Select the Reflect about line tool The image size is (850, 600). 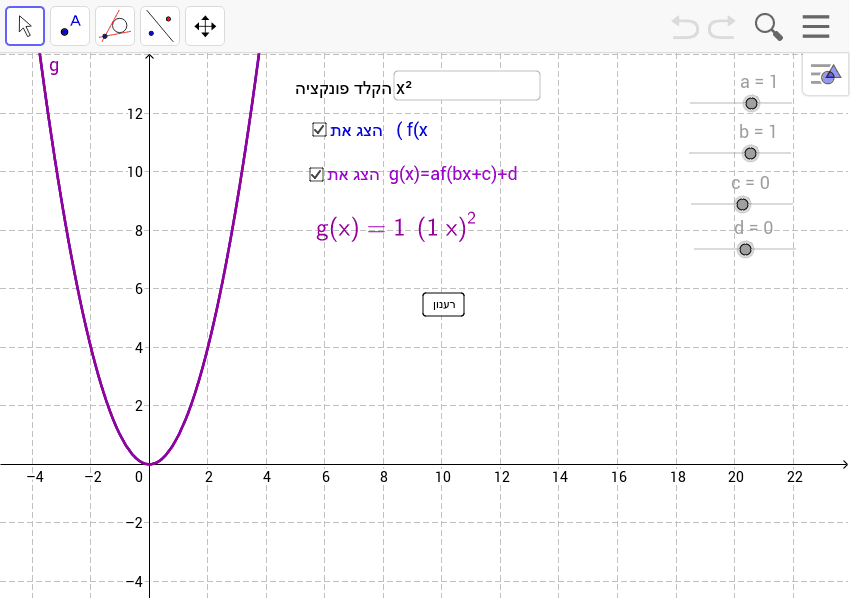(160, 26)
